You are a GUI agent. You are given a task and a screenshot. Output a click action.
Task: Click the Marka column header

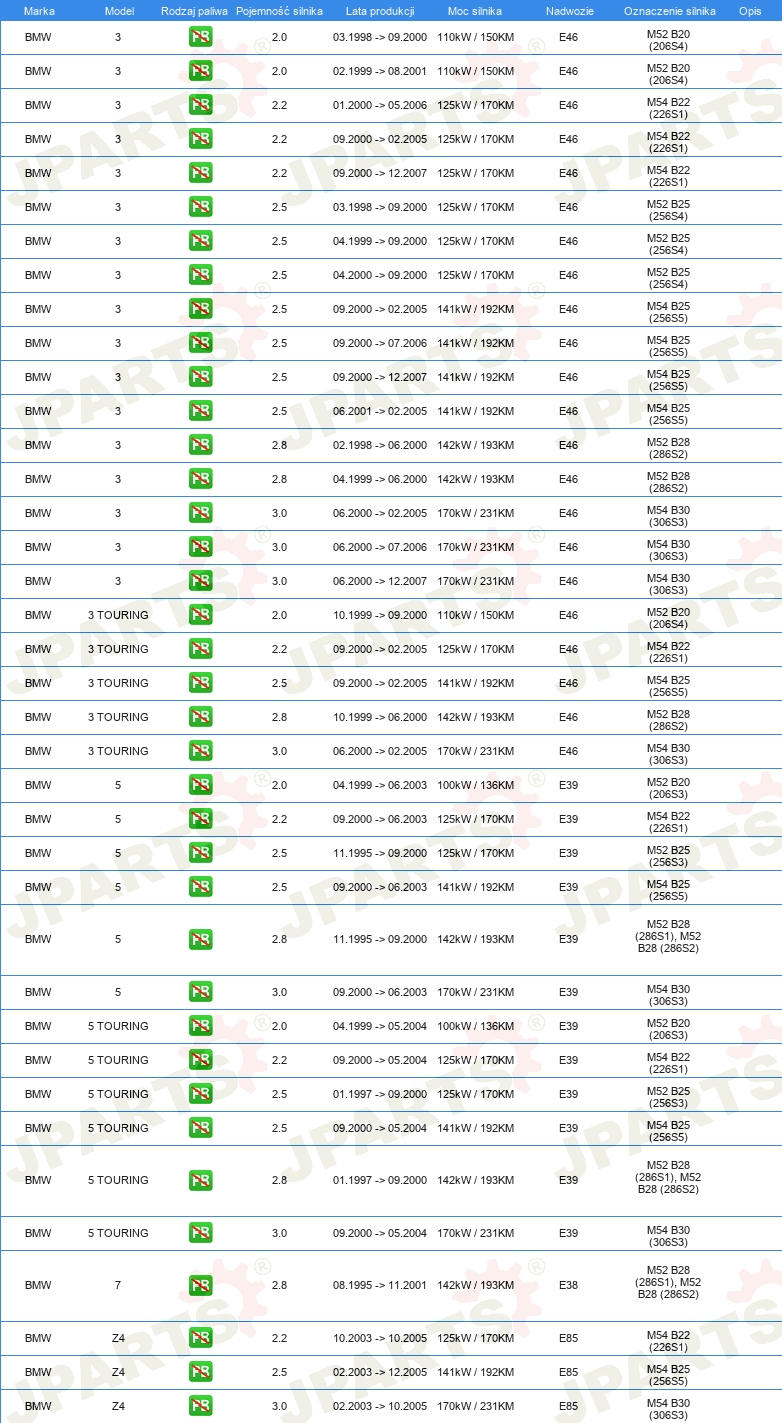pyautogui.click(x=39, y=10)
